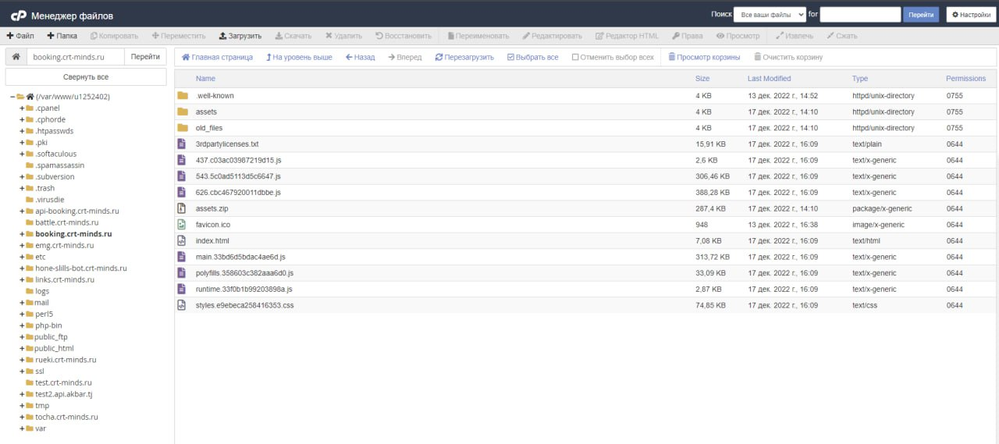Click Извлечь extract toolbar button

[x=794, y=36]
